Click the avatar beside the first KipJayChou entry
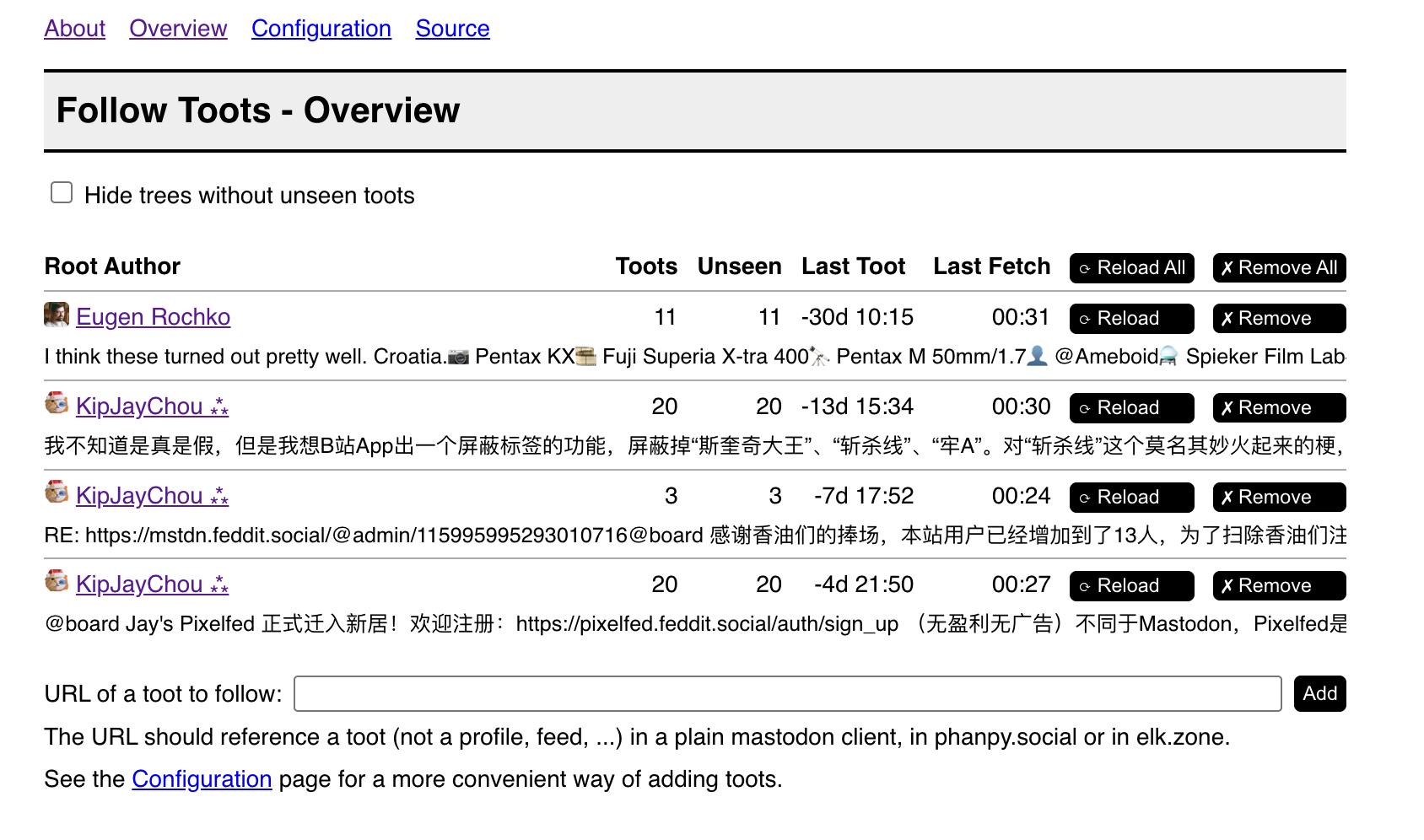The height and width of the screenshot is (840, 1424). (57, 404)
